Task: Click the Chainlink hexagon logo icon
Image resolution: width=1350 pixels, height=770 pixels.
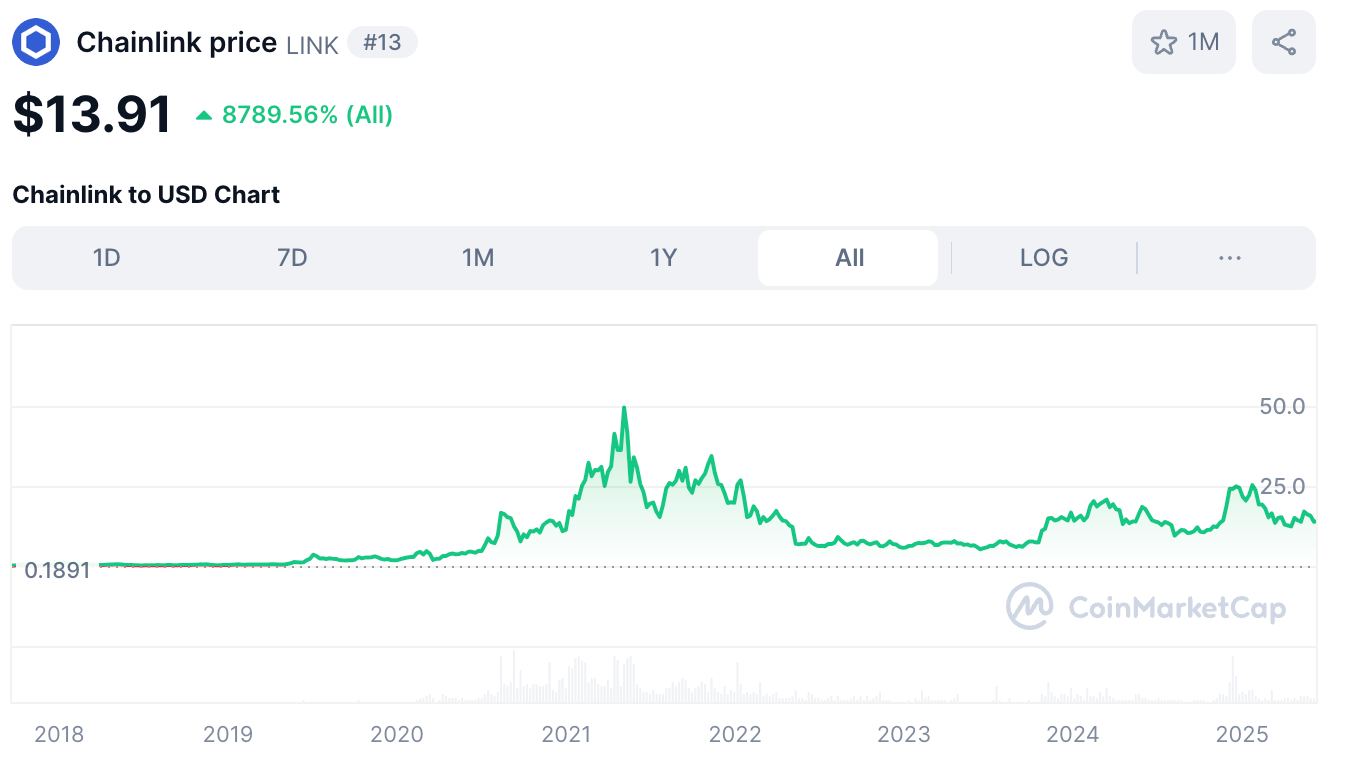Action: (36, 42)
